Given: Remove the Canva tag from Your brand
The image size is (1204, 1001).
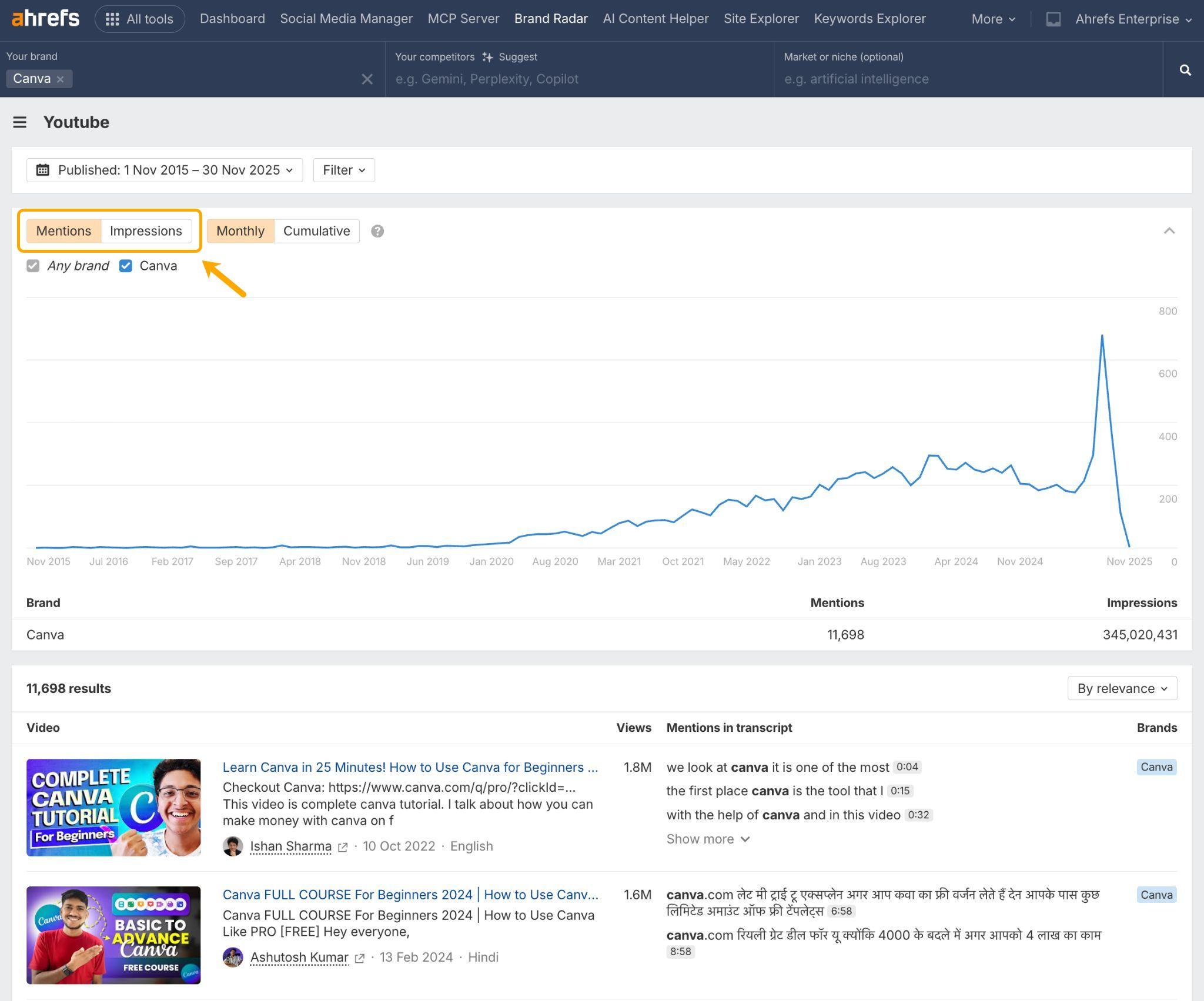Looking at the screenshot, I should pos(61,78).
